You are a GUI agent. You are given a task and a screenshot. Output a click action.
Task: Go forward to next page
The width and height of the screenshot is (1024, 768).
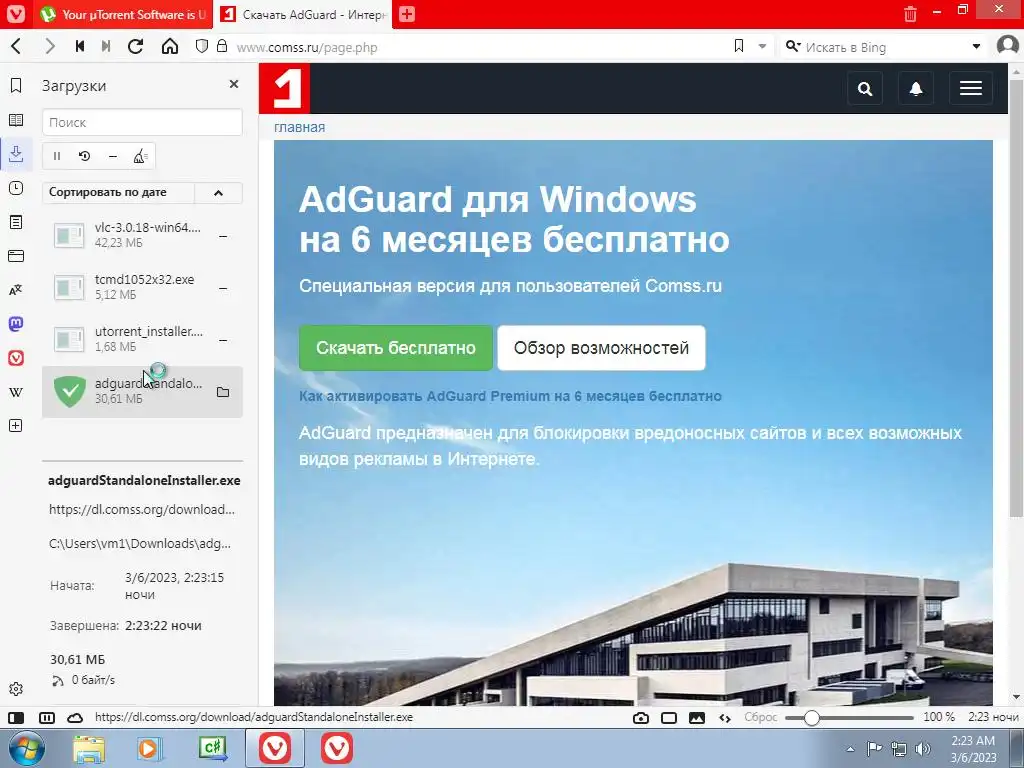pyautogui.click(x=50, y=46)
